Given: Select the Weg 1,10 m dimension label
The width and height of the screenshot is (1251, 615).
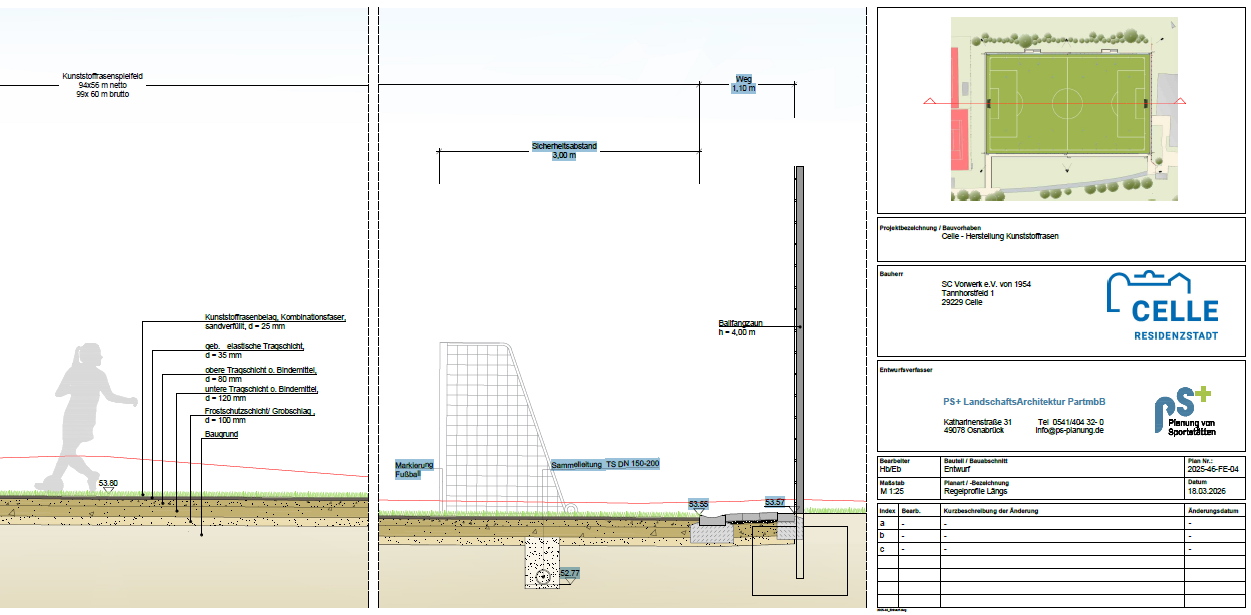Looking at the screenshot, I should coord(744,83).
